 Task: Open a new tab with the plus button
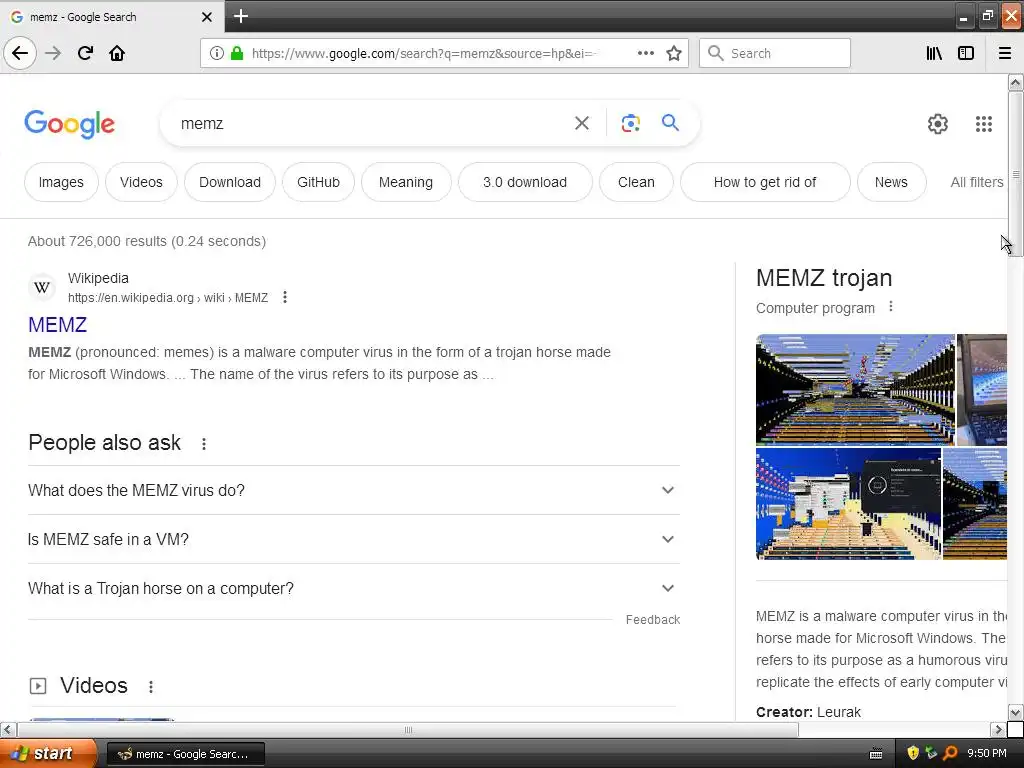[x=241, y=16]
